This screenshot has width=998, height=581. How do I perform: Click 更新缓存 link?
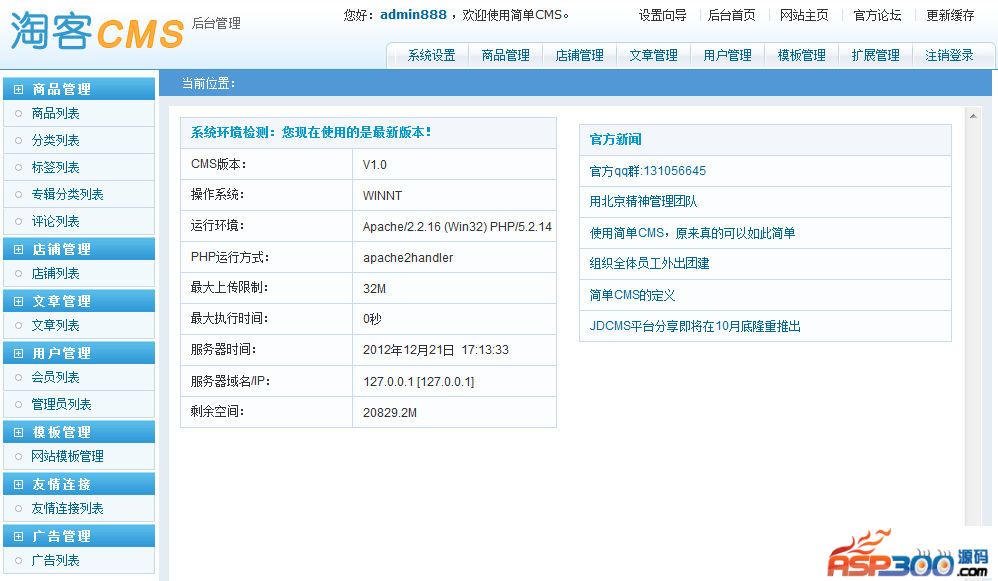click(950, 15)
